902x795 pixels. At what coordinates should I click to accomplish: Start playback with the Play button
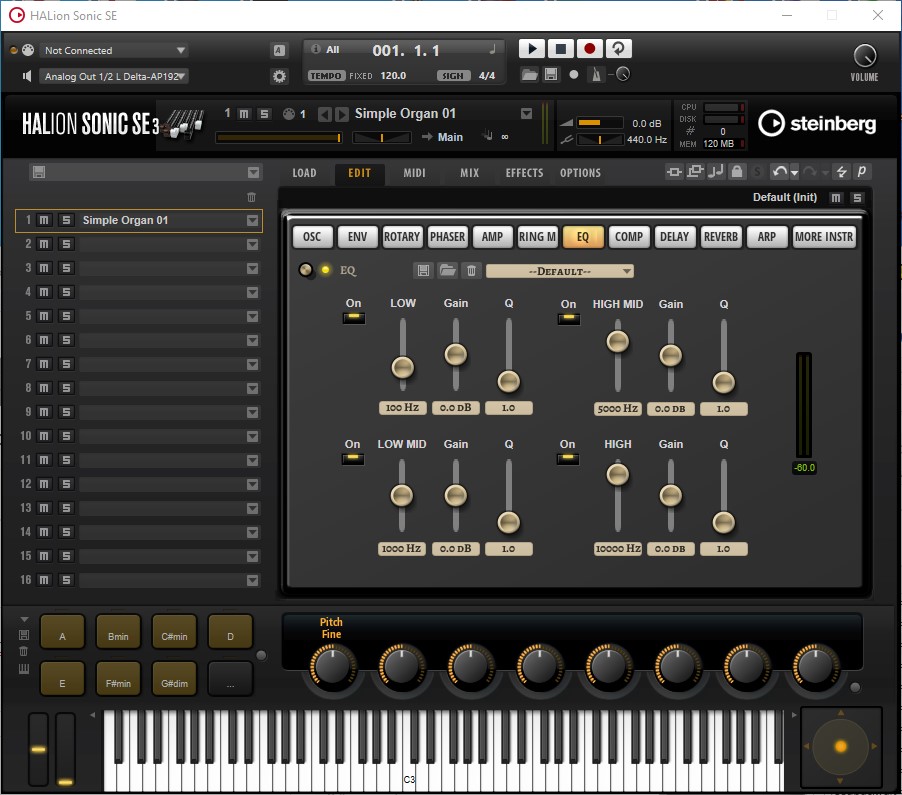[532, 49]
